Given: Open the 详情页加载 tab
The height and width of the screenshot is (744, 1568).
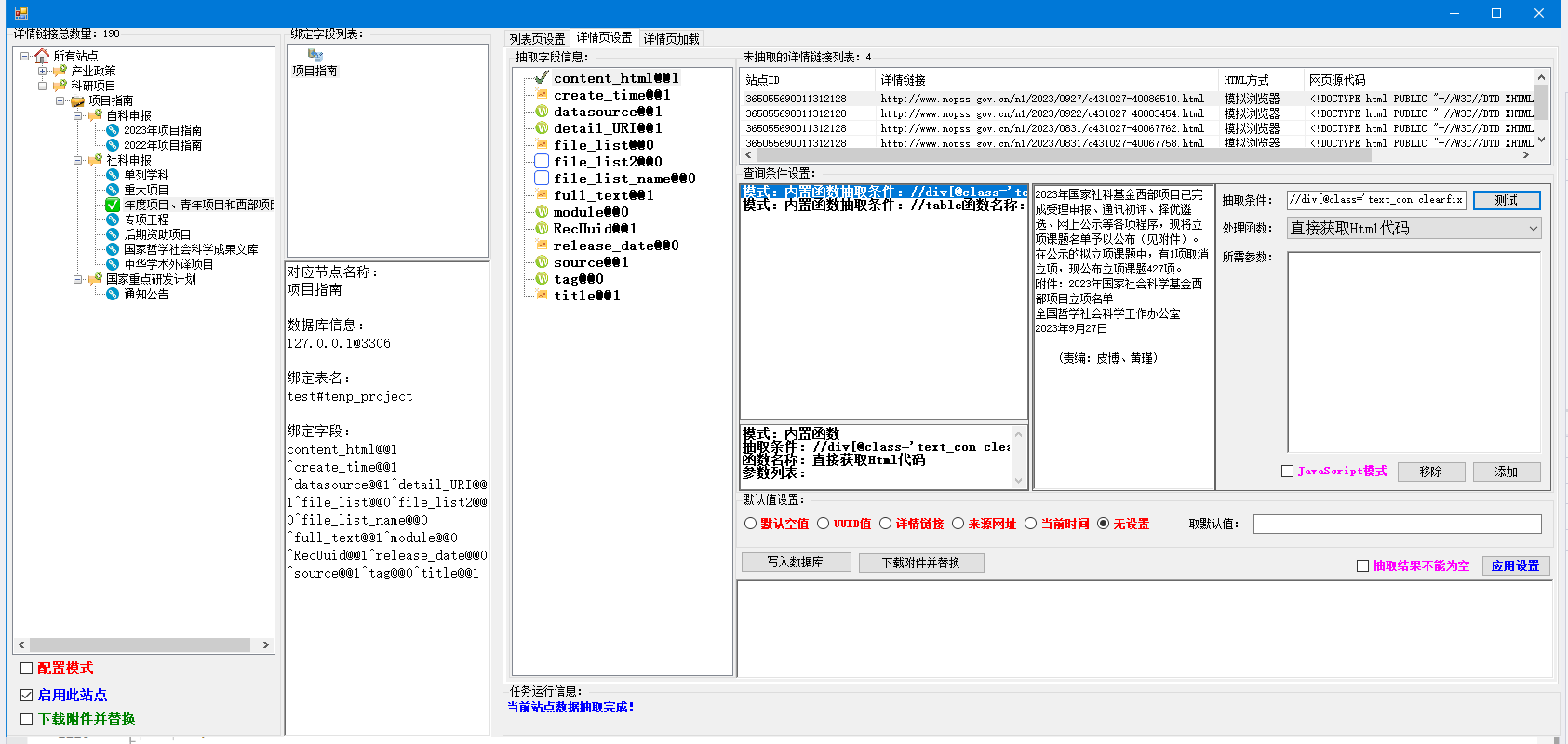Looking at the screenshot, I should click(x=671, y=39).
